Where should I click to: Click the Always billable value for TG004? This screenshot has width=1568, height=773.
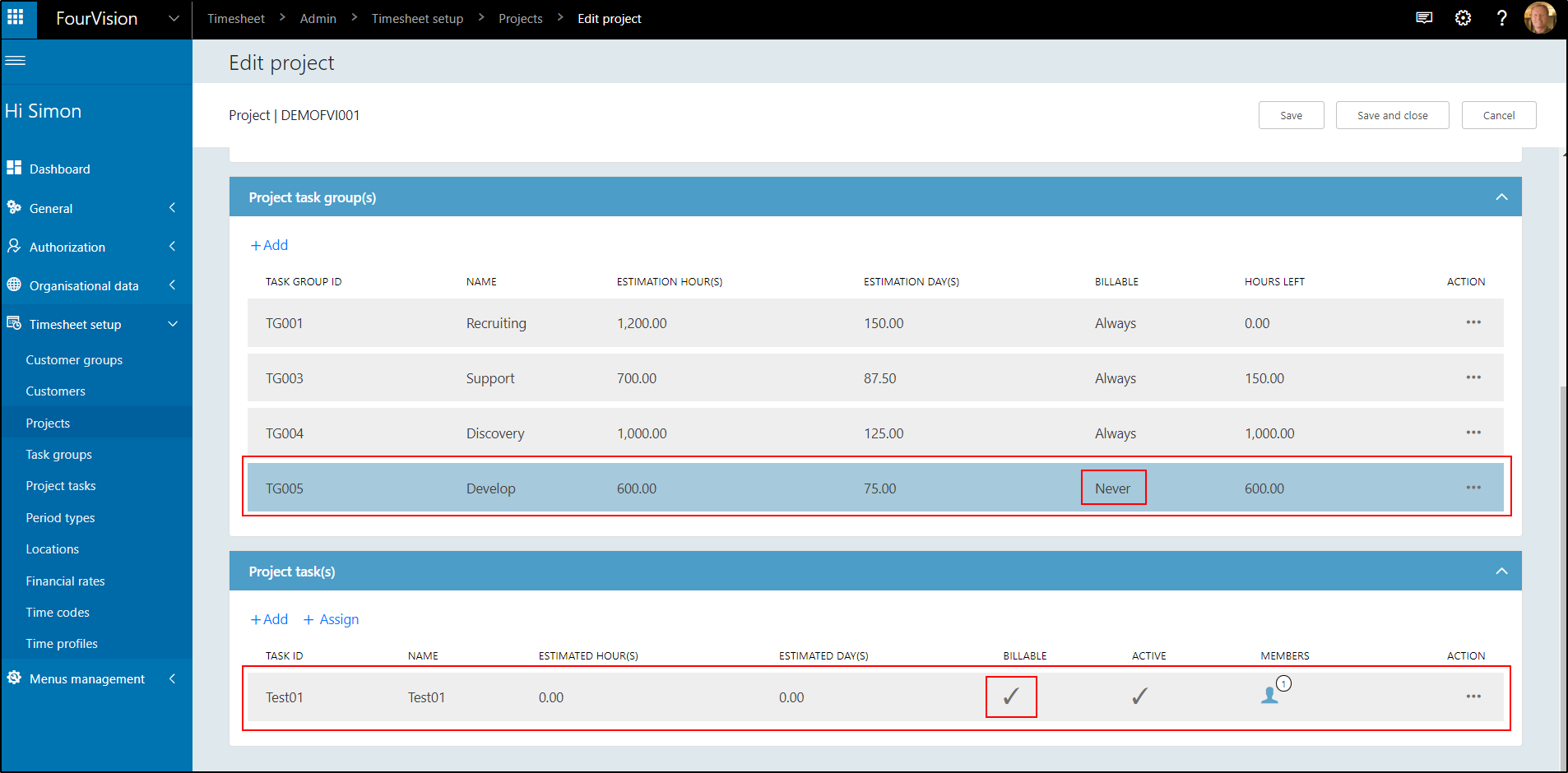(x=1116, y=433)
